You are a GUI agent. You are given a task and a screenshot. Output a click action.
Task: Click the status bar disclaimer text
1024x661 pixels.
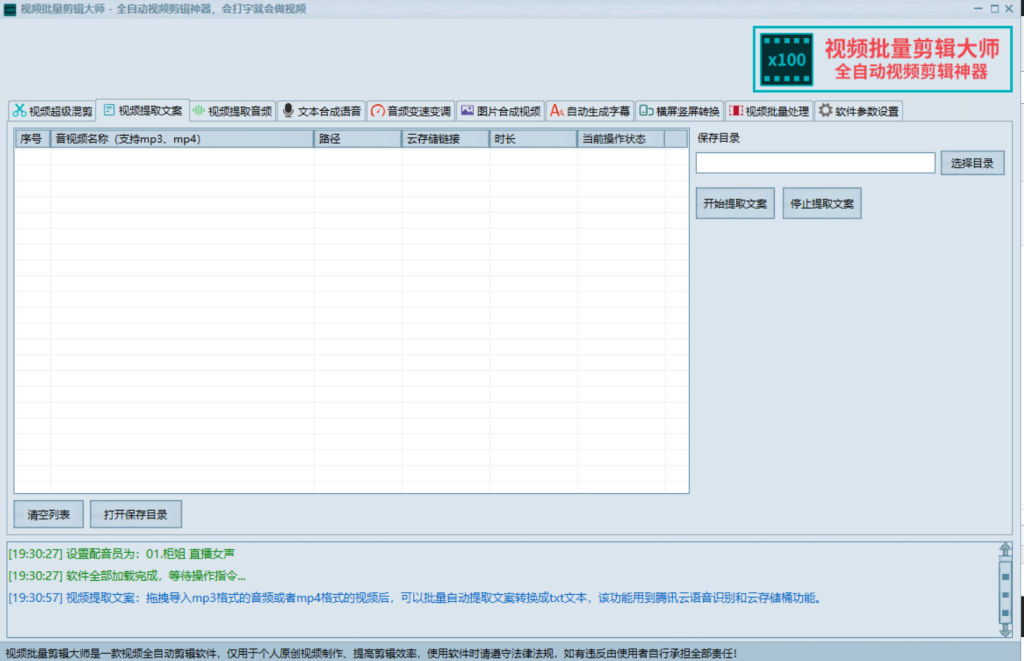[371, 653]
